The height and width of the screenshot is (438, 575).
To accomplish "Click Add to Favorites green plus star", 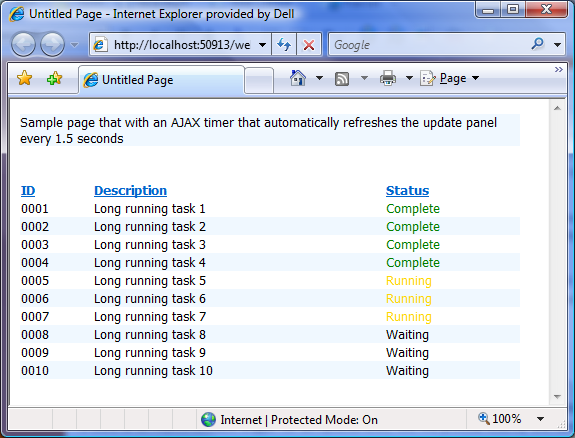I will [x=54, y=79].
